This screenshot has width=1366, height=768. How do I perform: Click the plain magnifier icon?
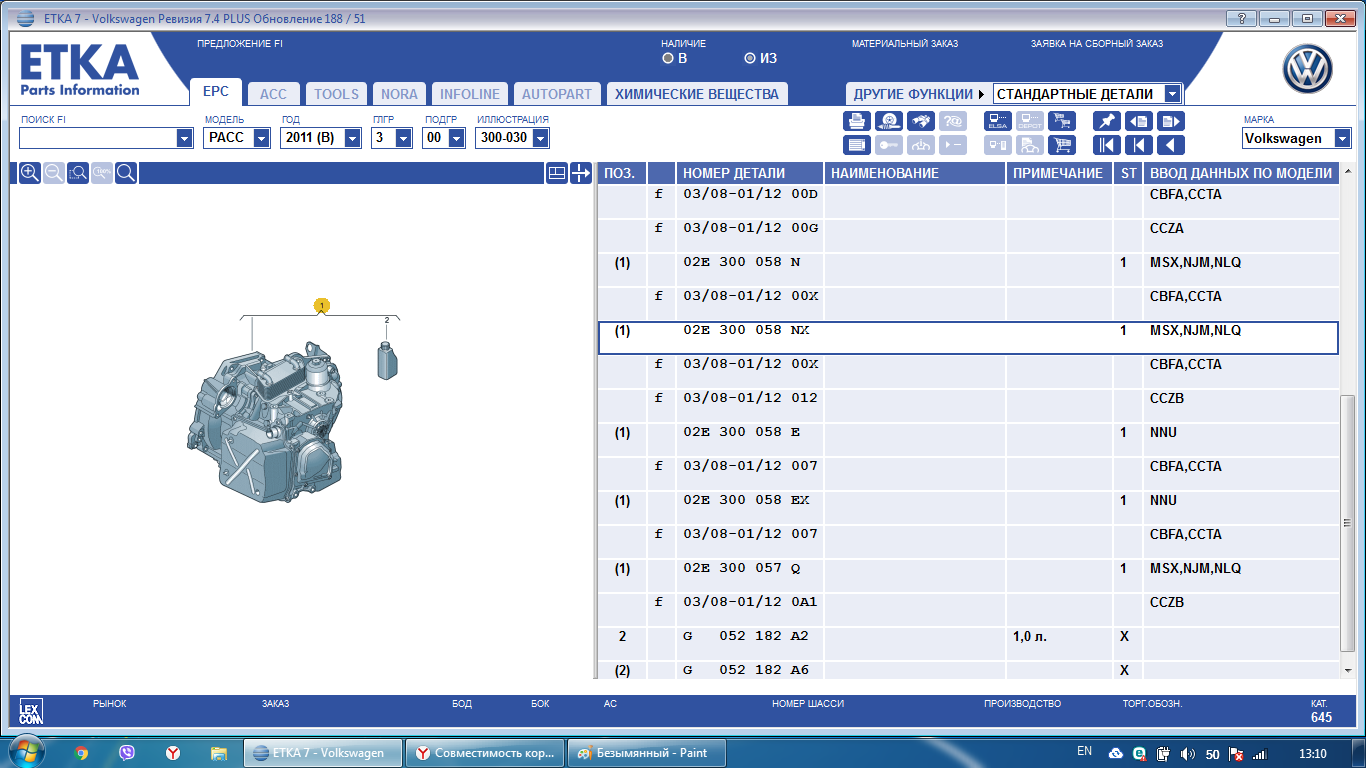(x=126, y=173)
